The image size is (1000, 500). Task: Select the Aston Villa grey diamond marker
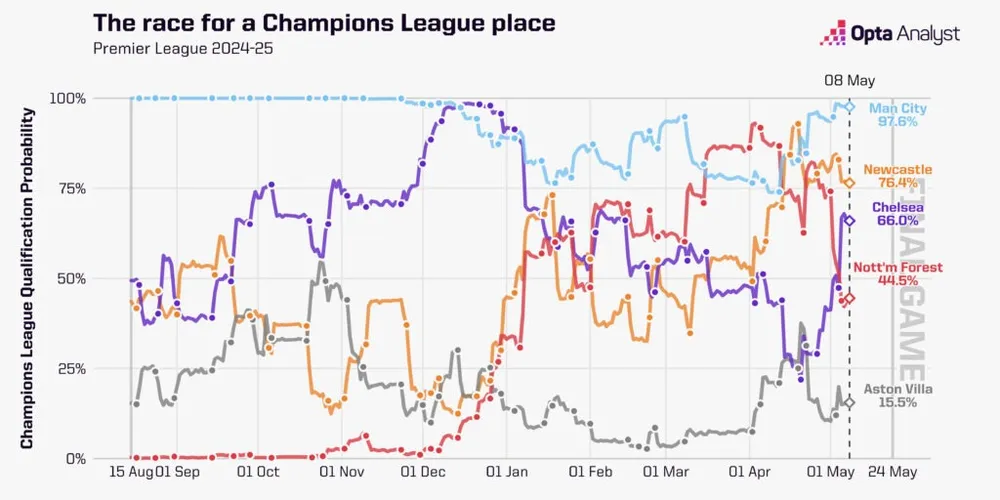click(849, 403)
